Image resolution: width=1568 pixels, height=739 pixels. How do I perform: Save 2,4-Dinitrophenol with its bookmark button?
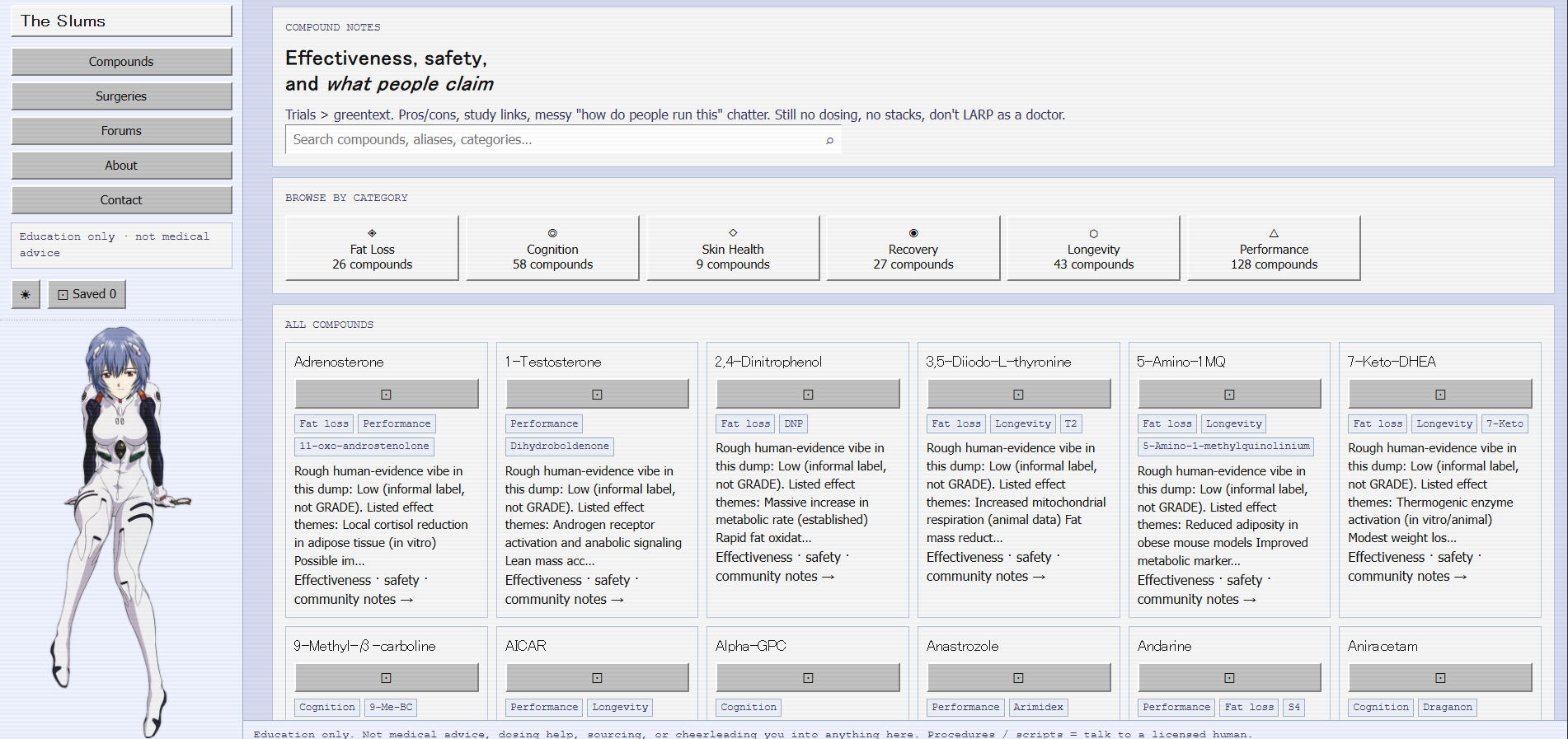pyautogui.click(x=808, y=394)
